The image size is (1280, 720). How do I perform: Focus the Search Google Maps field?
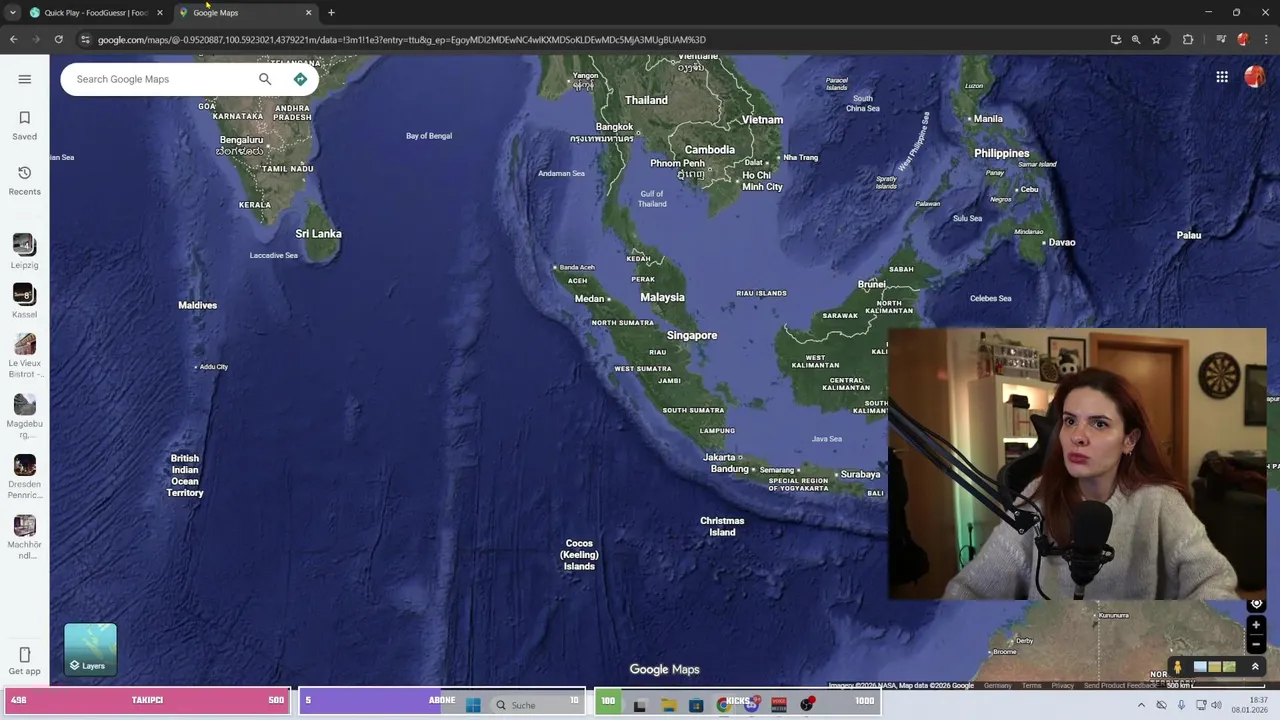coord(160,79)
